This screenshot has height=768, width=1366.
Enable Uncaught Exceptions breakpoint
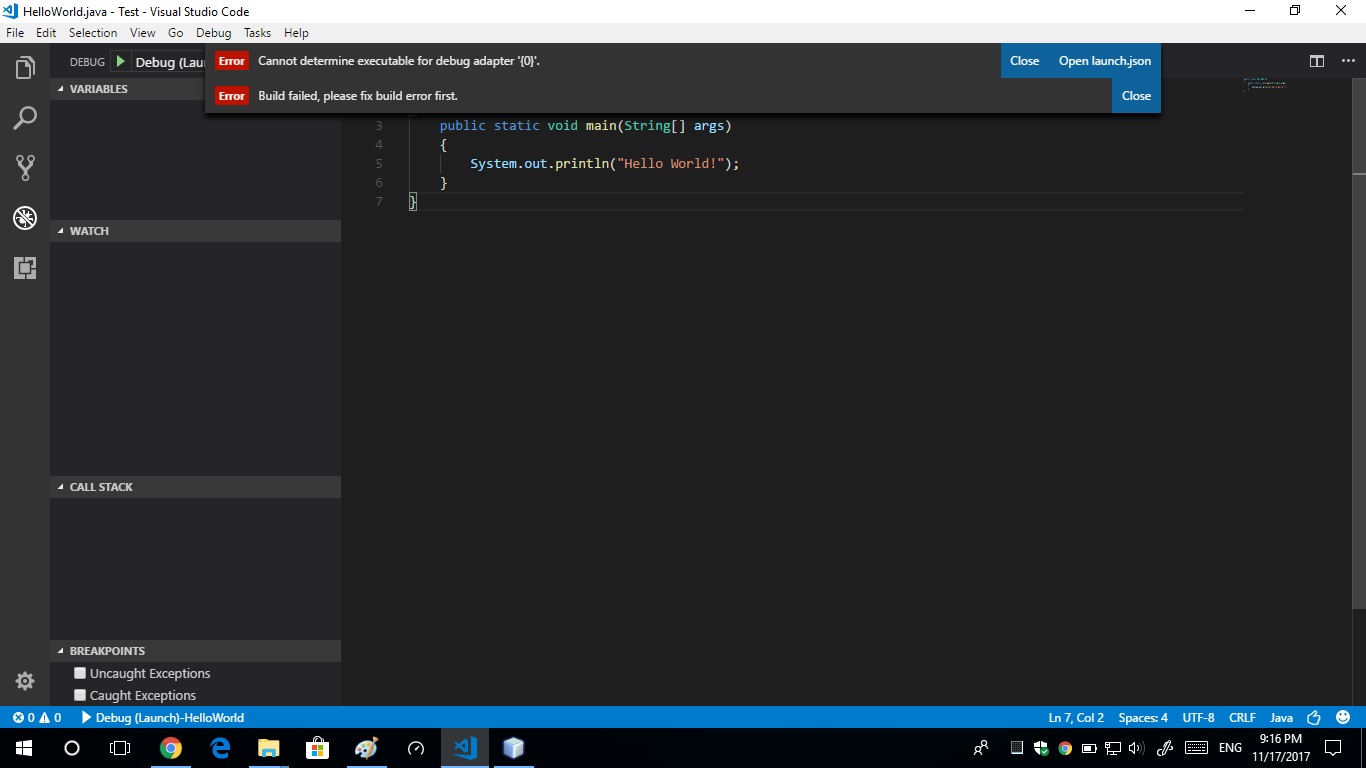tap(80, 673)
